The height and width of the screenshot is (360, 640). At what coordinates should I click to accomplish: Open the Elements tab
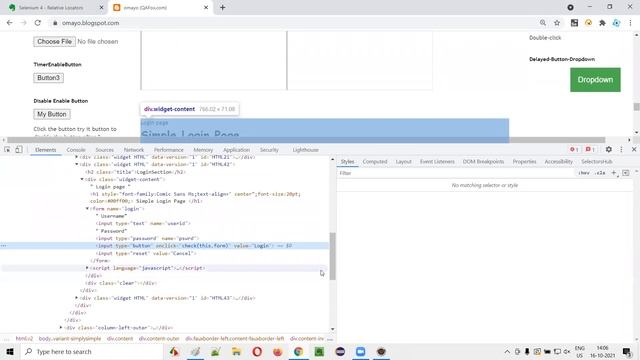tap(45, 150)
